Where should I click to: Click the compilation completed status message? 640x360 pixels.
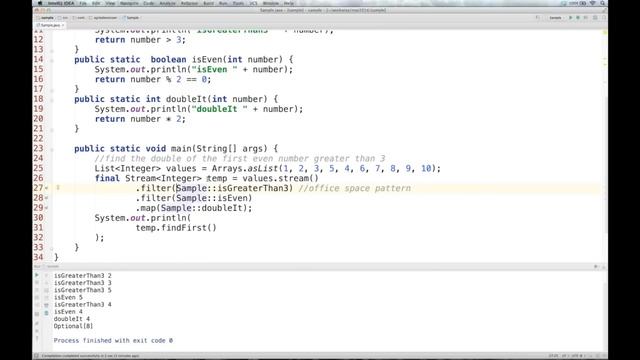pyautogui.click(x=90, y=356)
